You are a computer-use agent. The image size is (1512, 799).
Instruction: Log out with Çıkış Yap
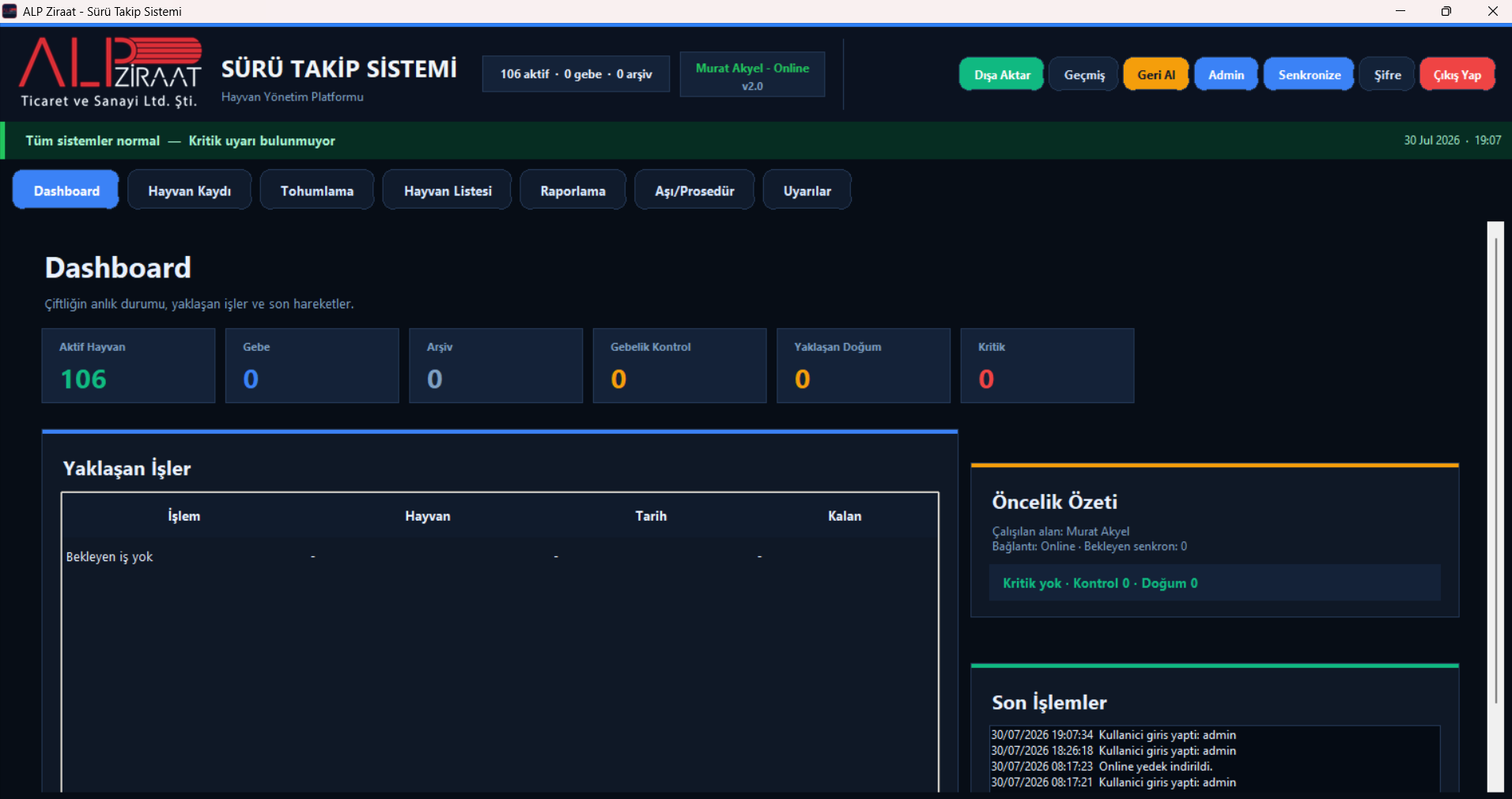[x=1457, y=75]
